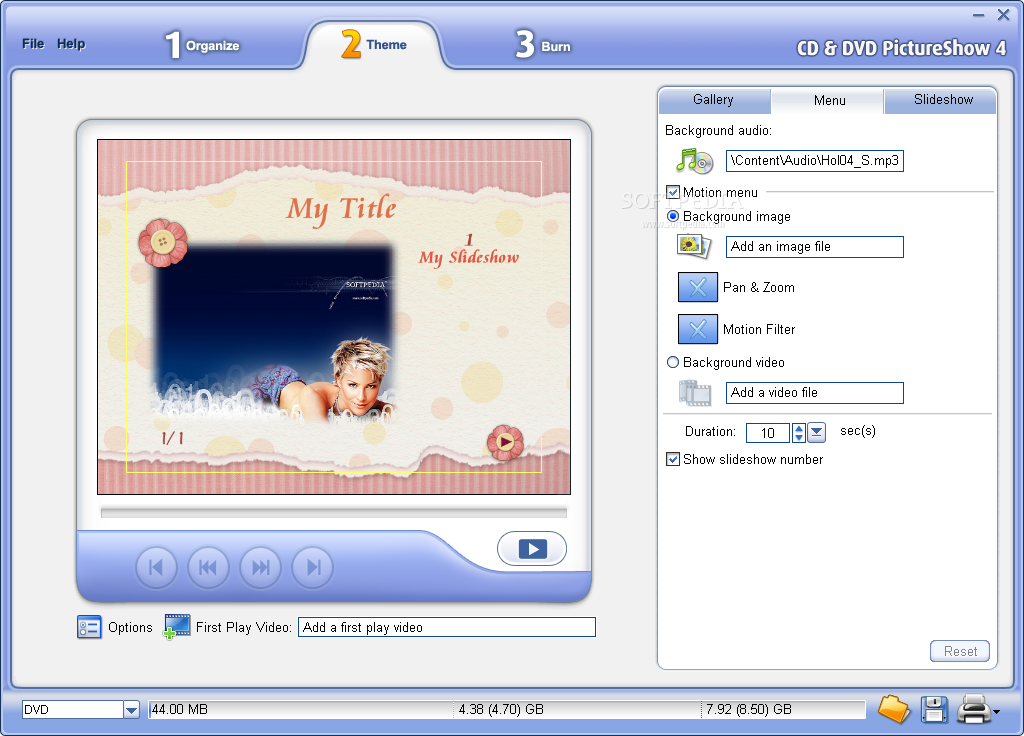Select the step 2 Theme tab
The image size is (1024, 736).
point(374,44)
